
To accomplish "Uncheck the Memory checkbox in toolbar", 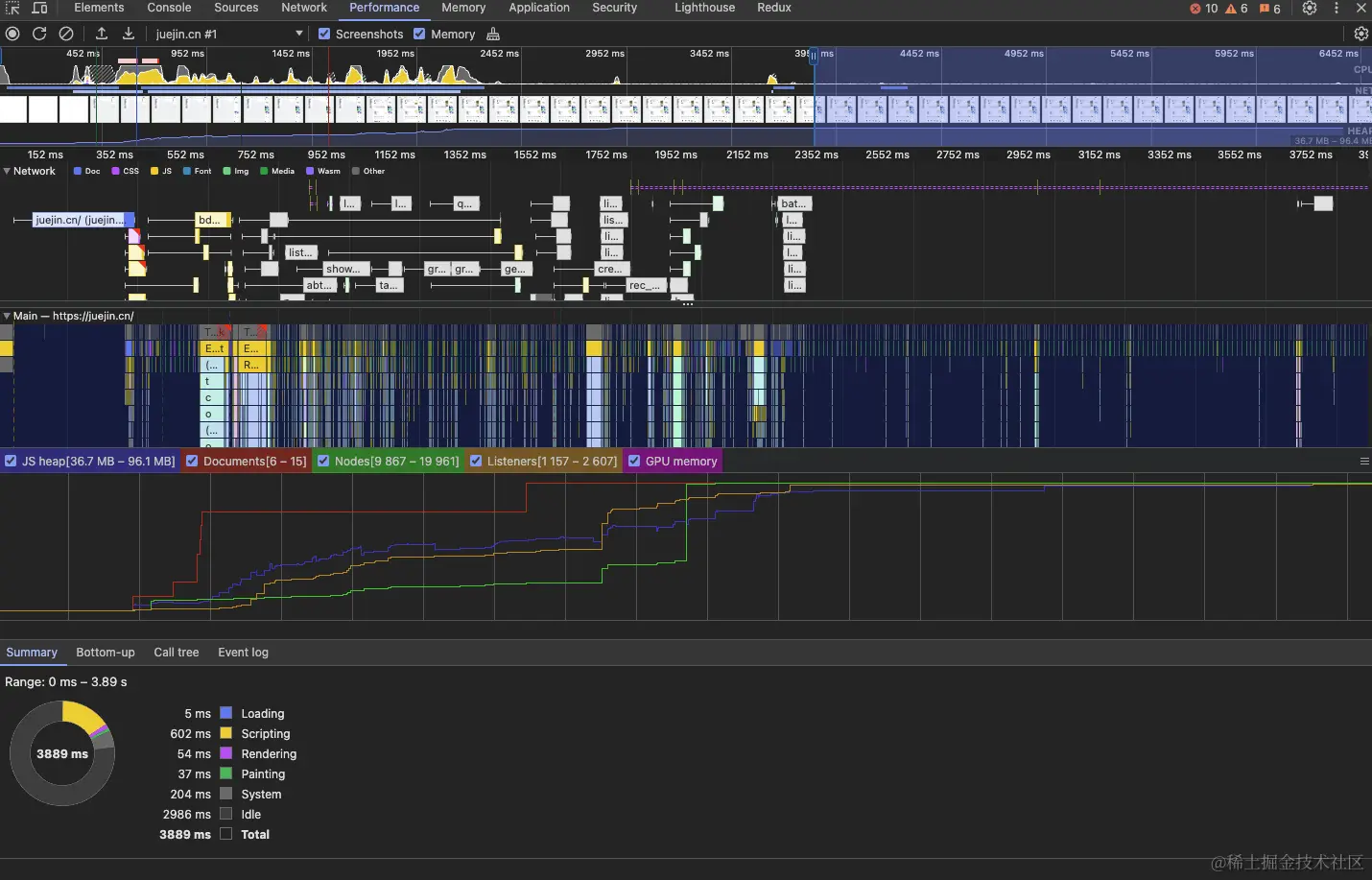I will click(x=419, y=34).
